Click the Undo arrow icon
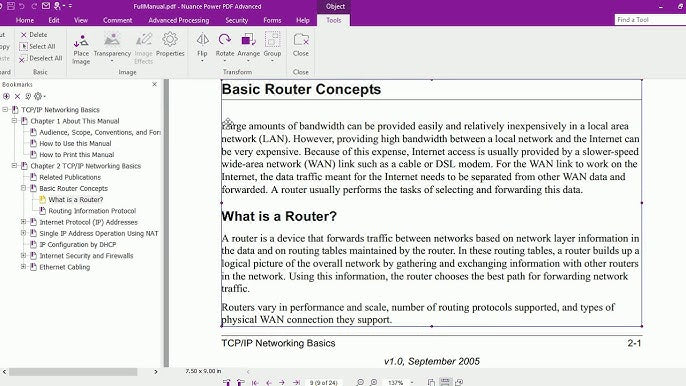Image resolution: width=686 pixels, height=386 pixels. (22, 6)
